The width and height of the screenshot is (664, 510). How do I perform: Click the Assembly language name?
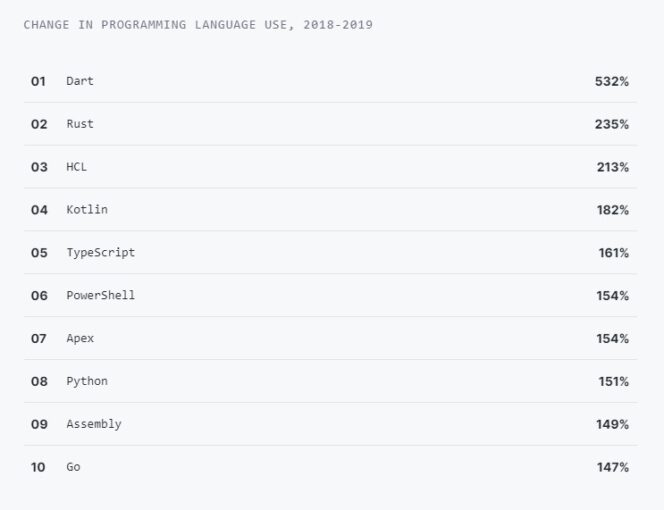coord(94,424)
